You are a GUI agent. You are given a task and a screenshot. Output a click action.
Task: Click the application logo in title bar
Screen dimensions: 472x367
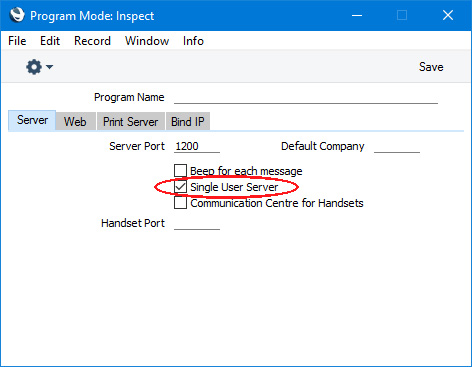[x=17, y=15]
